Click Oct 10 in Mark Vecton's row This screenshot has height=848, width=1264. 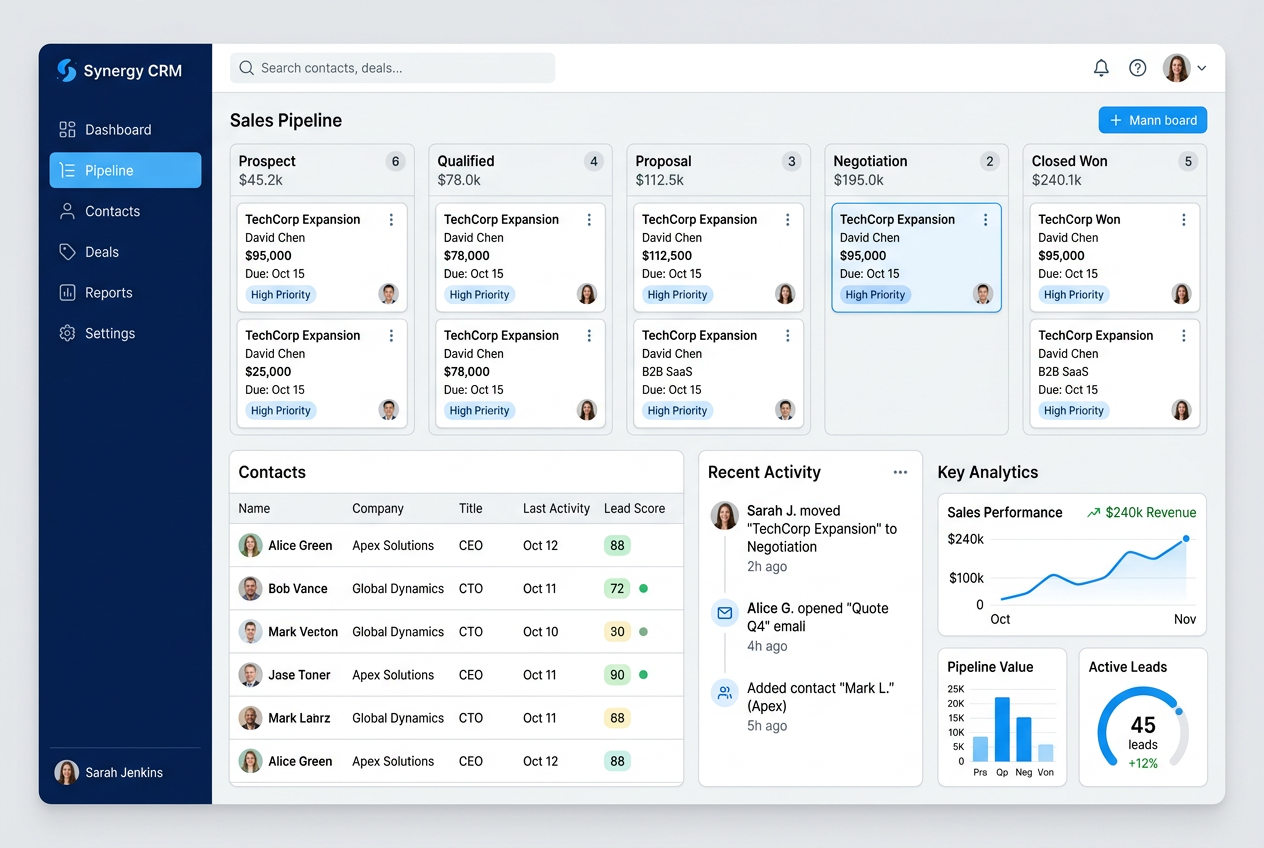coord(540,631)
